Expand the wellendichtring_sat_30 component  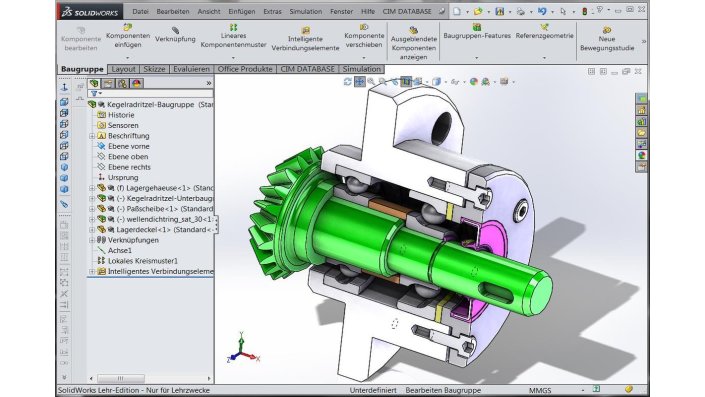[92, 219]
